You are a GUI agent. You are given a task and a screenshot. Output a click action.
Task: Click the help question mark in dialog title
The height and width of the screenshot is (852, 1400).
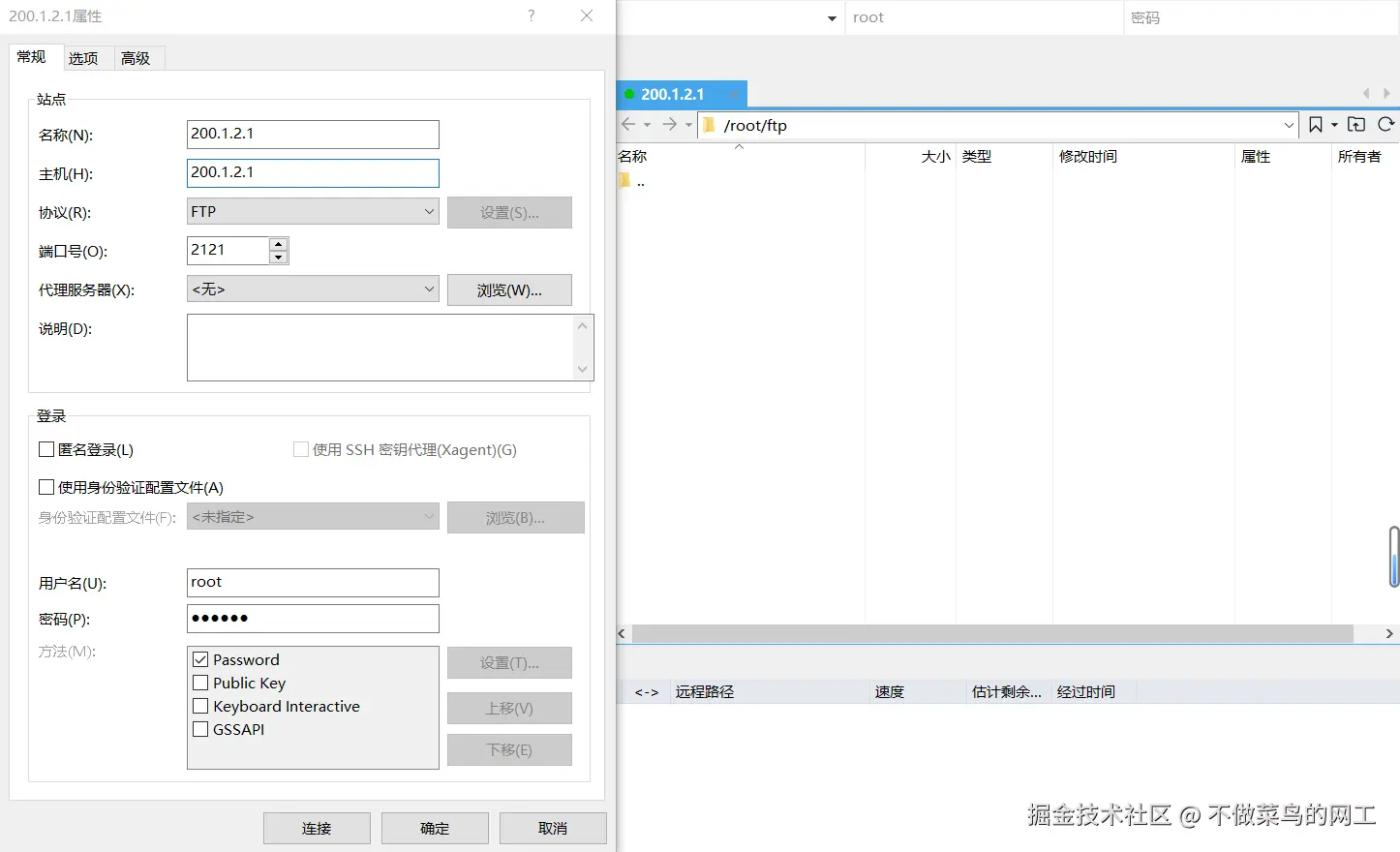coord(532,15)
